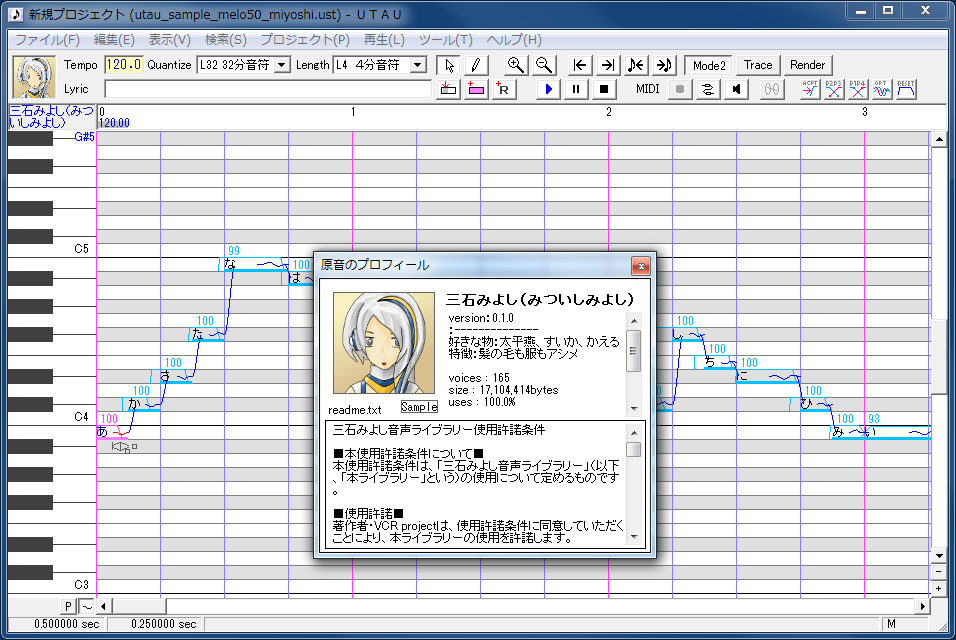Open the Help menu (ヘルプ)
Viewport: 956px width, 640px height.
tap(514, 40)
